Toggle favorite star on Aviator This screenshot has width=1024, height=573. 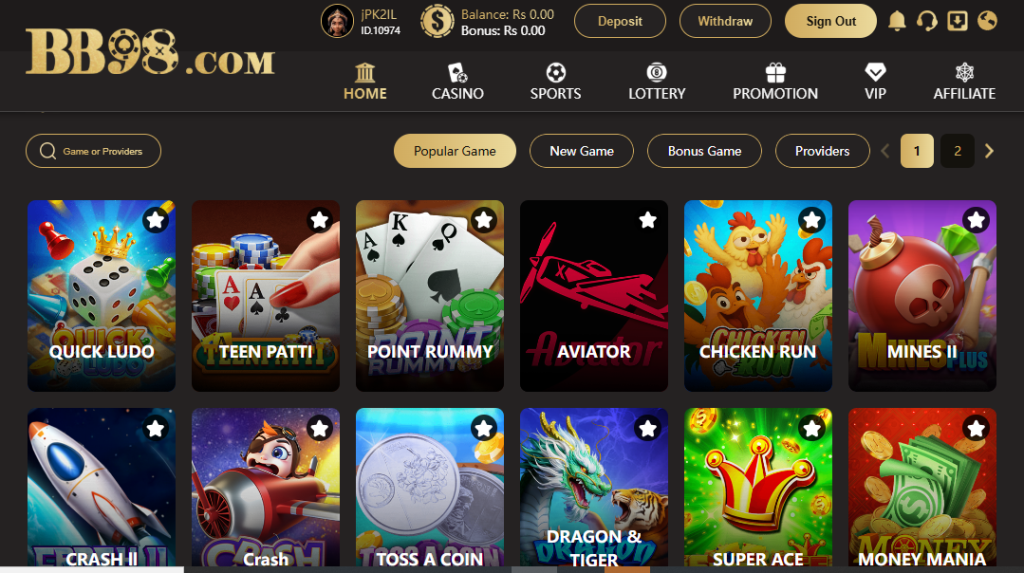point(648,220)
